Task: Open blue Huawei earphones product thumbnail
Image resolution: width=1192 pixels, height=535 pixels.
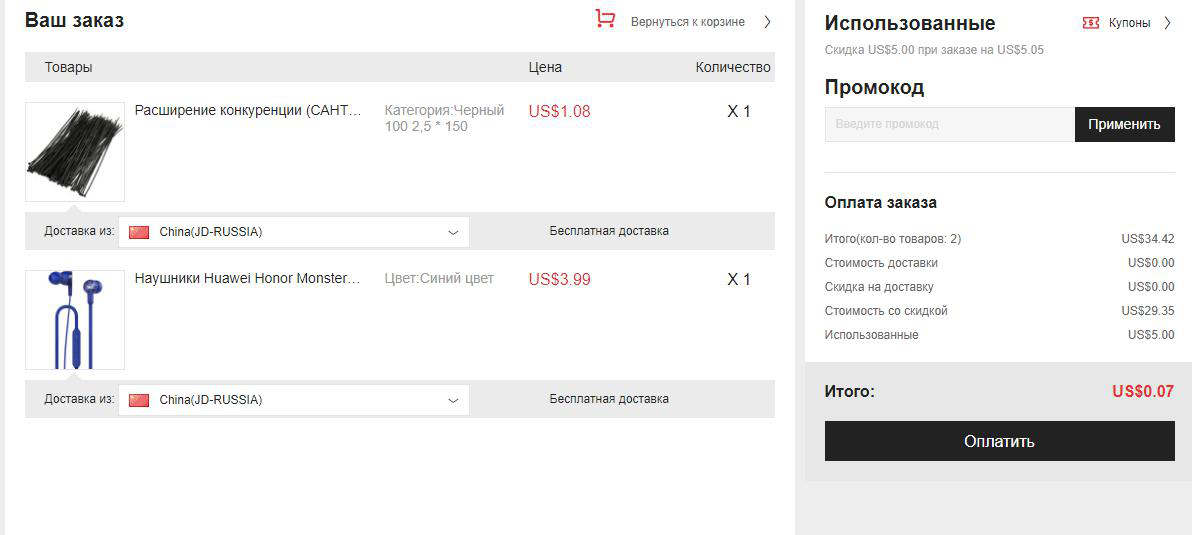Action: click(x=75, y=320)
